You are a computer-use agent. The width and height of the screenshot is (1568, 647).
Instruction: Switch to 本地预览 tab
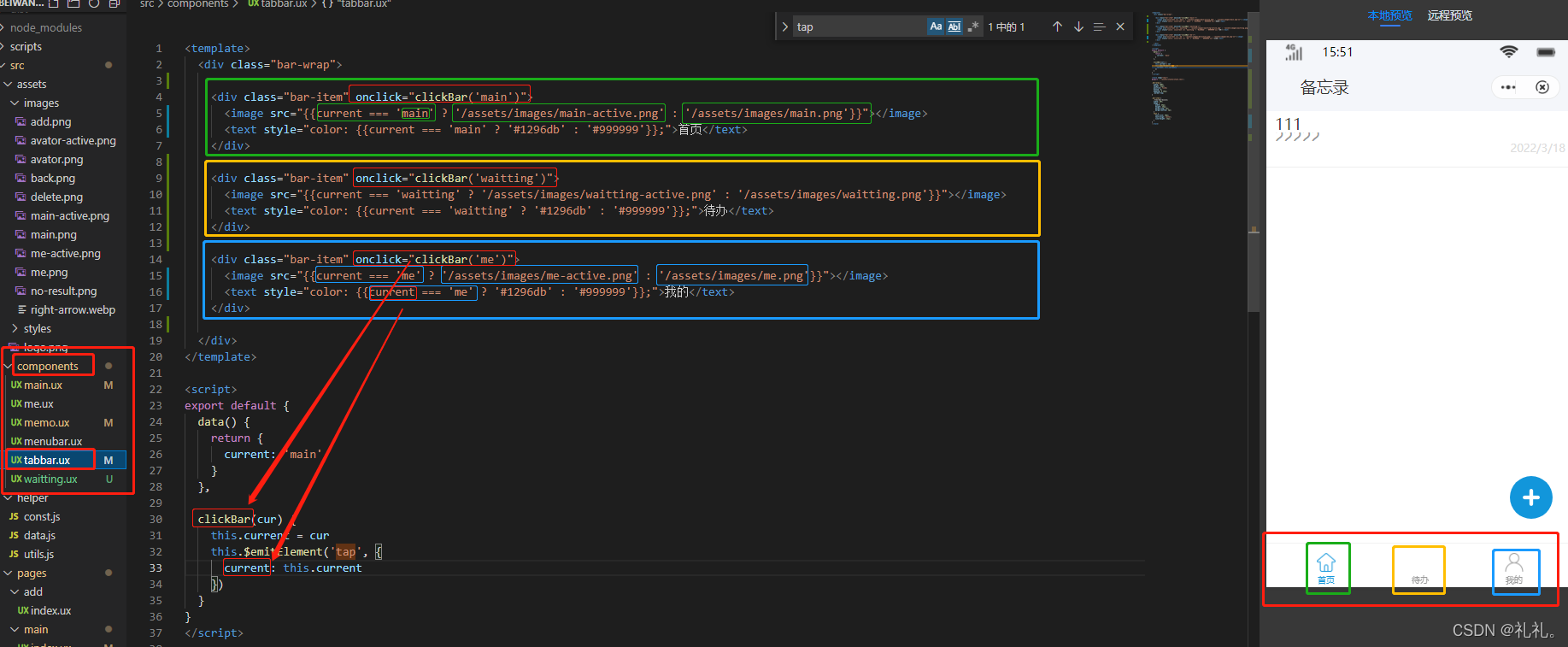[1389, 15]
